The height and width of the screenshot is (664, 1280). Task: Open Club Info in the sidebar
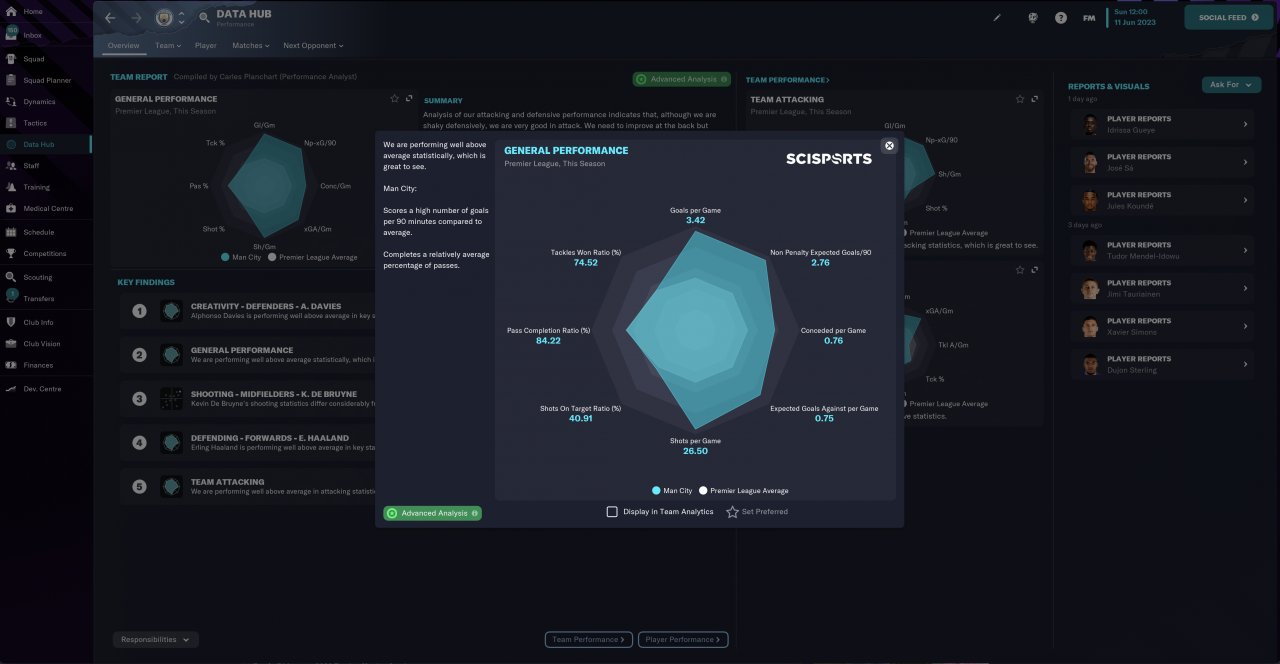point(40,323)
